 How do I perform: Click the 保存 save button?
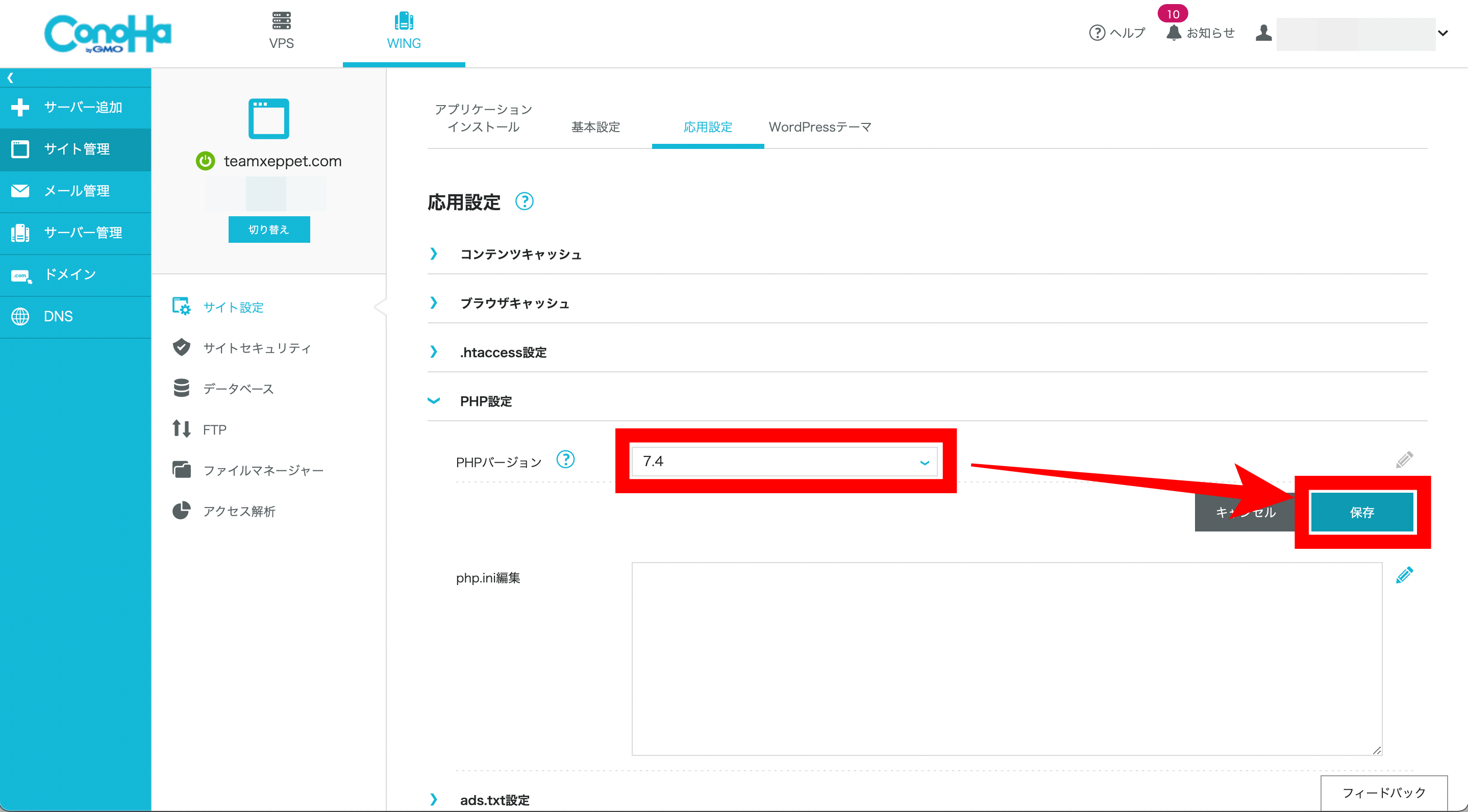[1362, 512]
